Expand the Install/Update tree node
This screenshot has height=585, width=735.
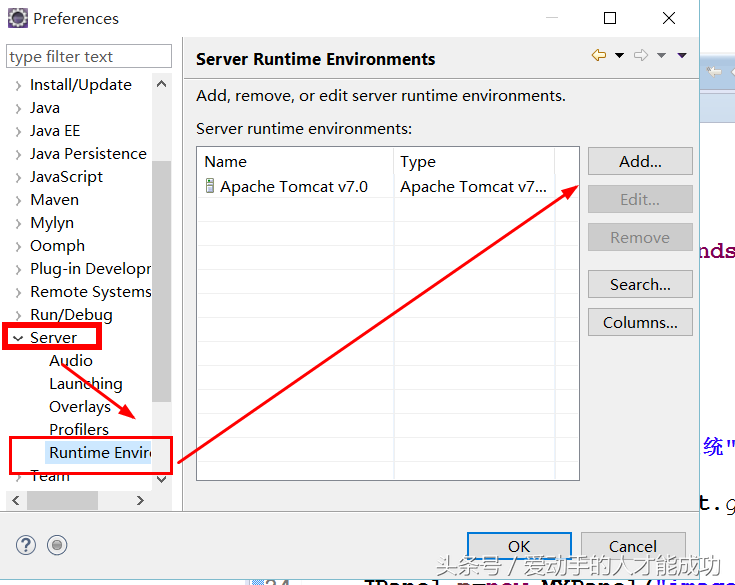point(18,85)
